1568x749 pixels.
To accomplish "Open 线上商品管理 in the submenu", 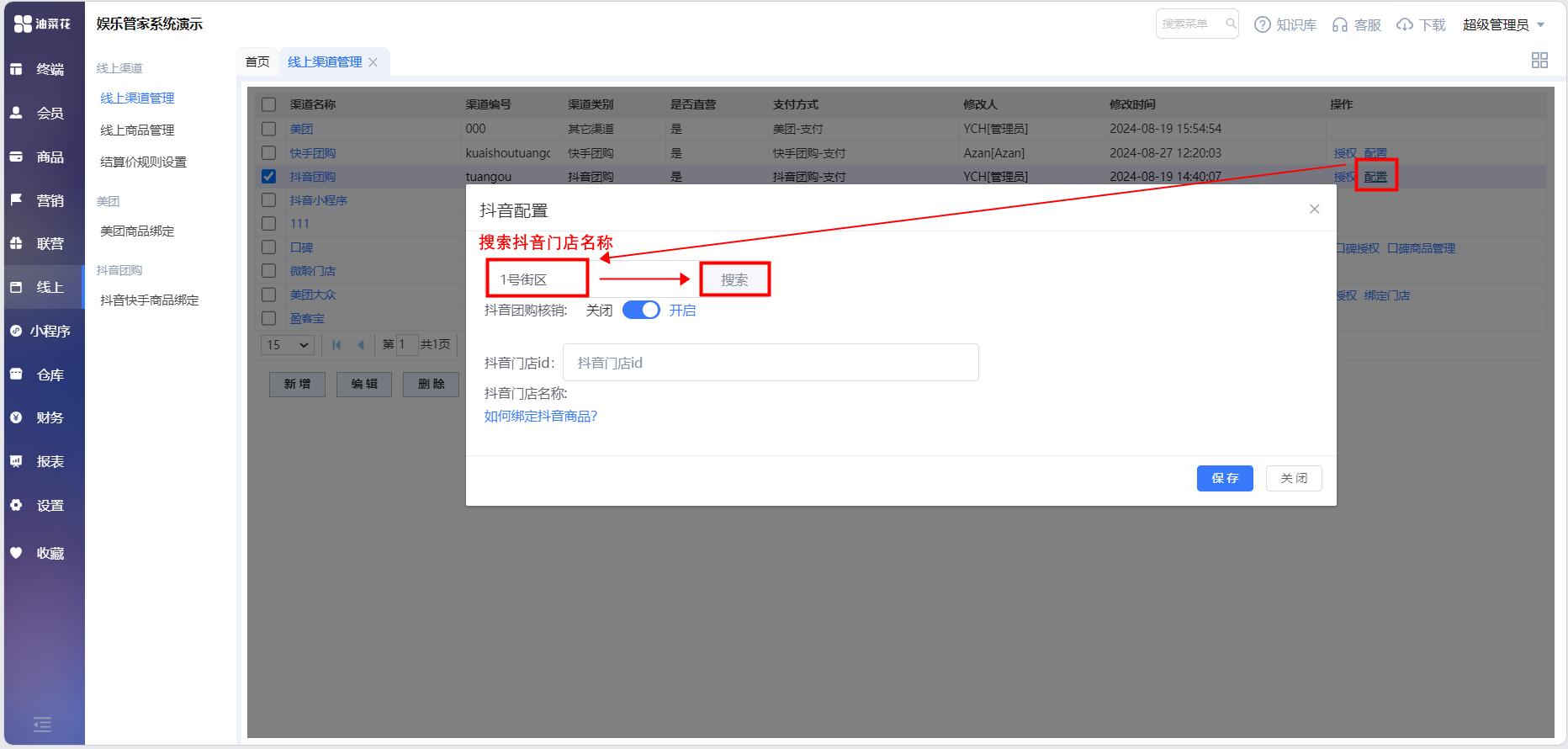I will pyautogui.click(x=137, y=130).
